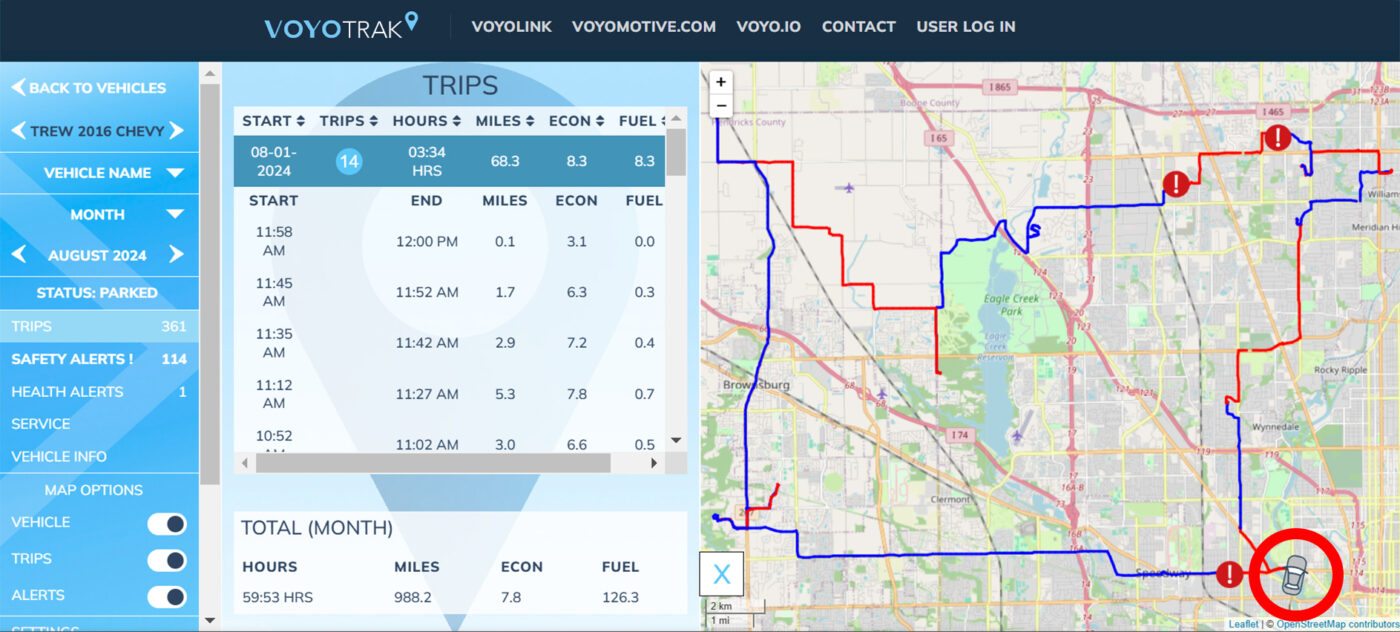
Task: Select the 11:35 AM trip row
Action: [x=450, y=343]
